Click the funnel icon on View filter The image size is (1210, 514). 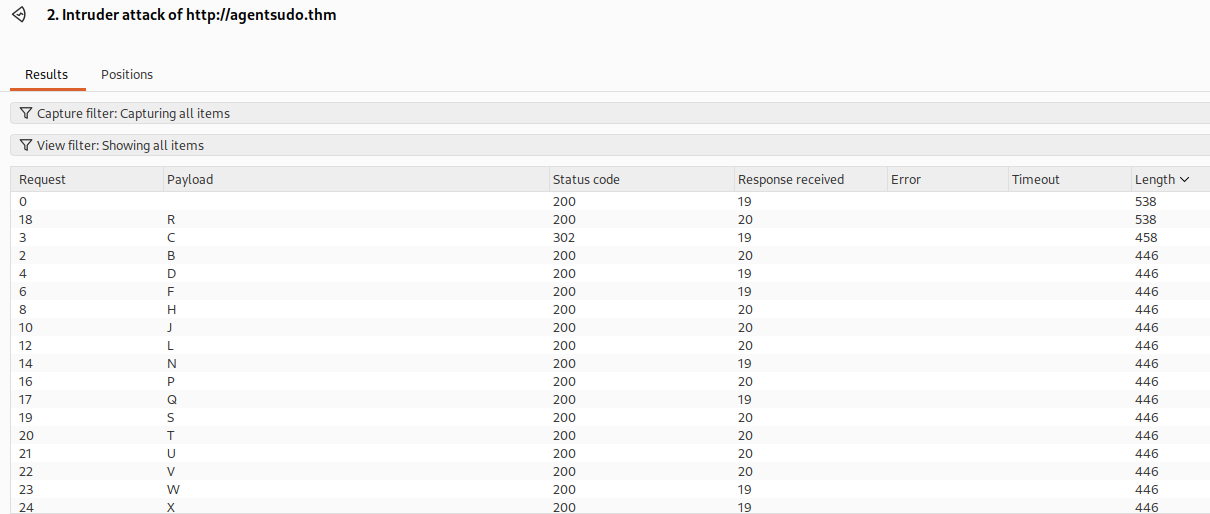[x=26, y=145]
